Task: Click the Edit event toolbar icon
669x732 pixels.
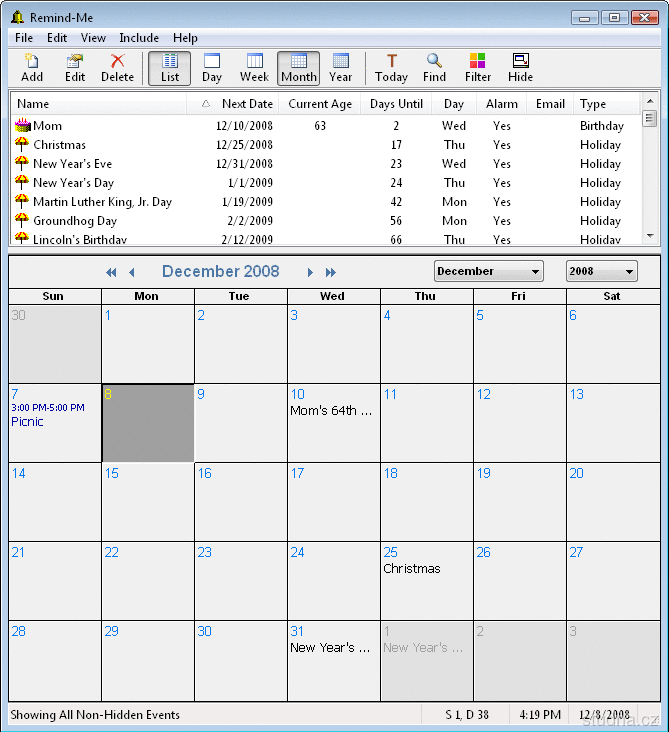Action: 75,67
